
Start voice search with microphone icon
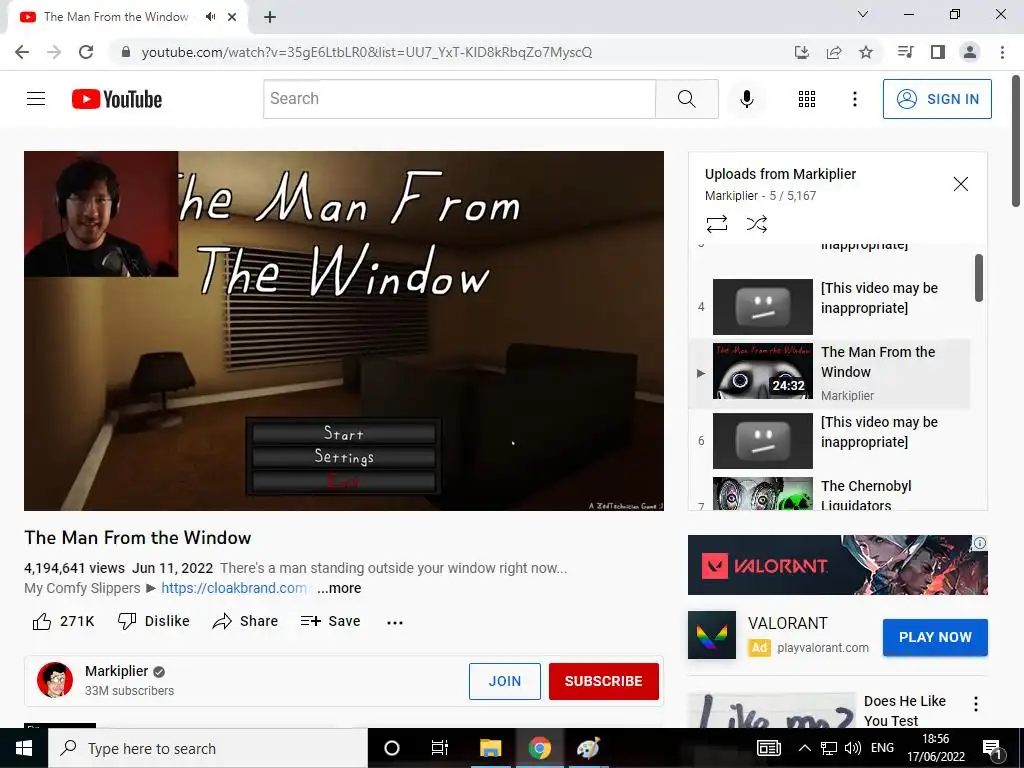tap(746, 99)
